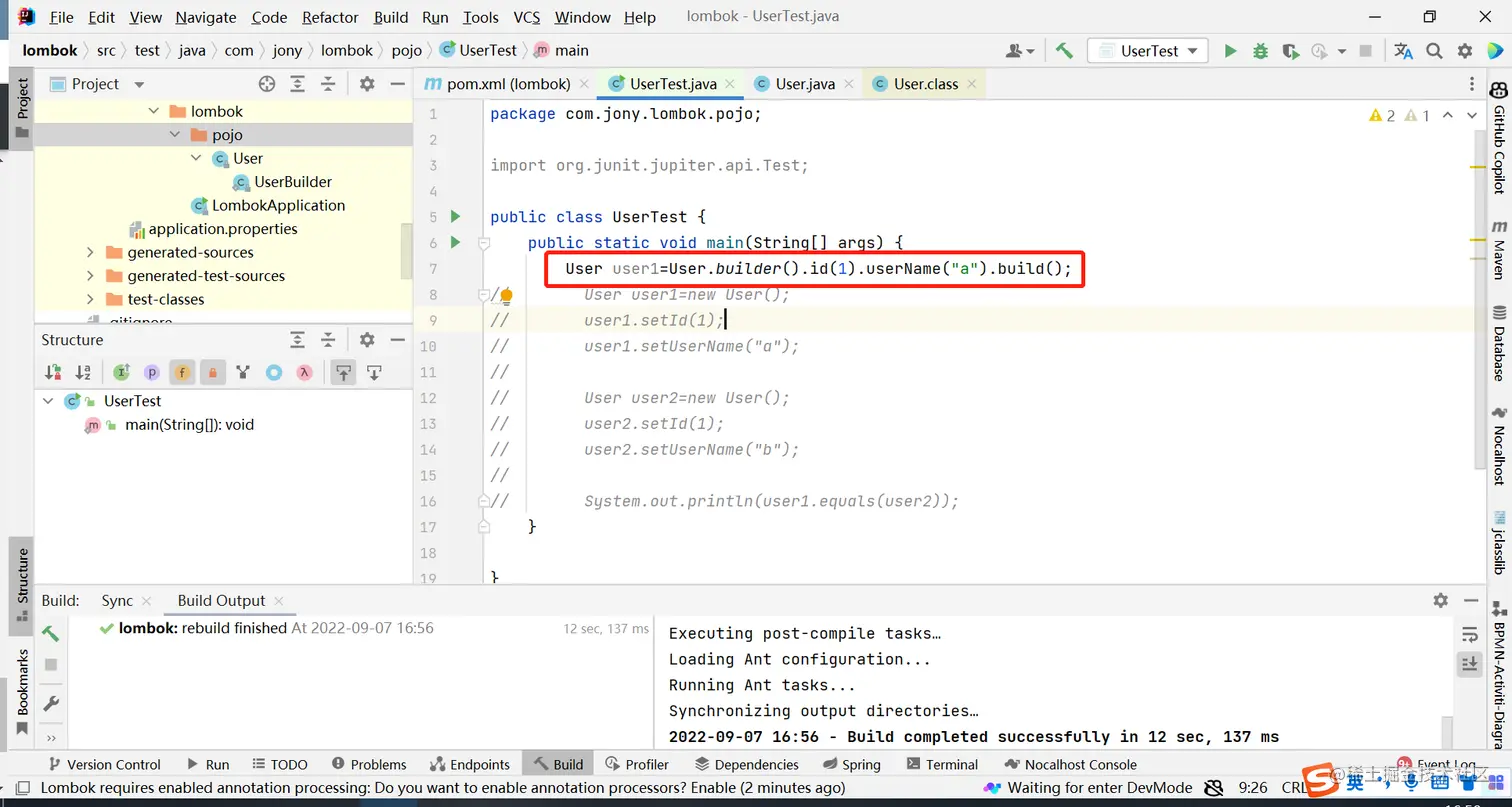Viewport: 1512px width, 807px height.
Task: Toggle Show Properties in Structure toolbar
Action: tap(152, 373)
